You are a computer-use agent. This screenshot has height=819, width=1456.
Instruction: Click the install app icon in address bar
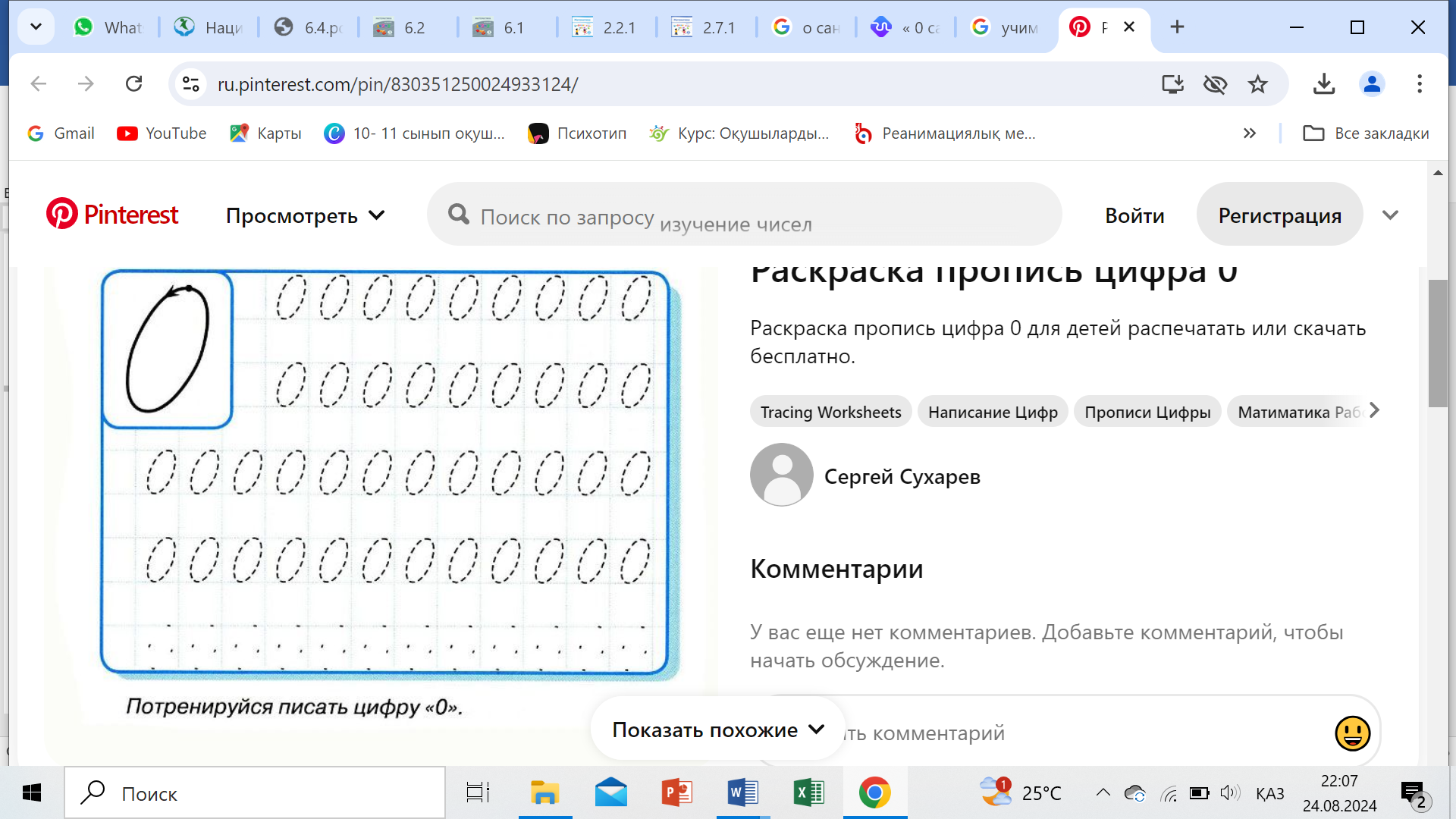pos(1172,84)
